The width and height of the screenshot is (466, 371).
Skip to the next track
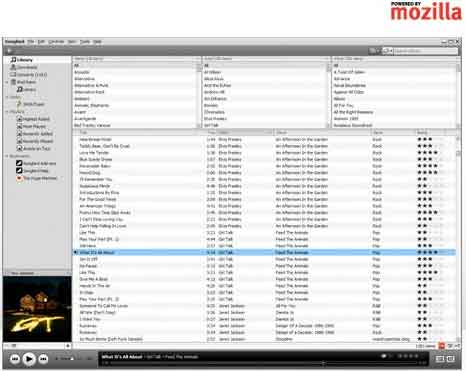(x=43, y=359)
